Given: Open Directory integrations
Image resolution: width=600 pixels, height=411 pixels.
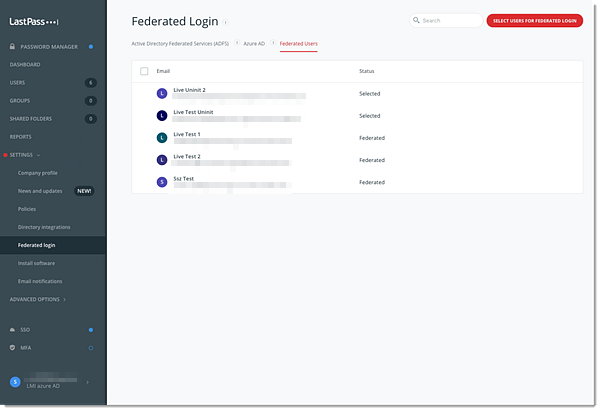Looking at the screenshot, I should (x=44, y=227).
